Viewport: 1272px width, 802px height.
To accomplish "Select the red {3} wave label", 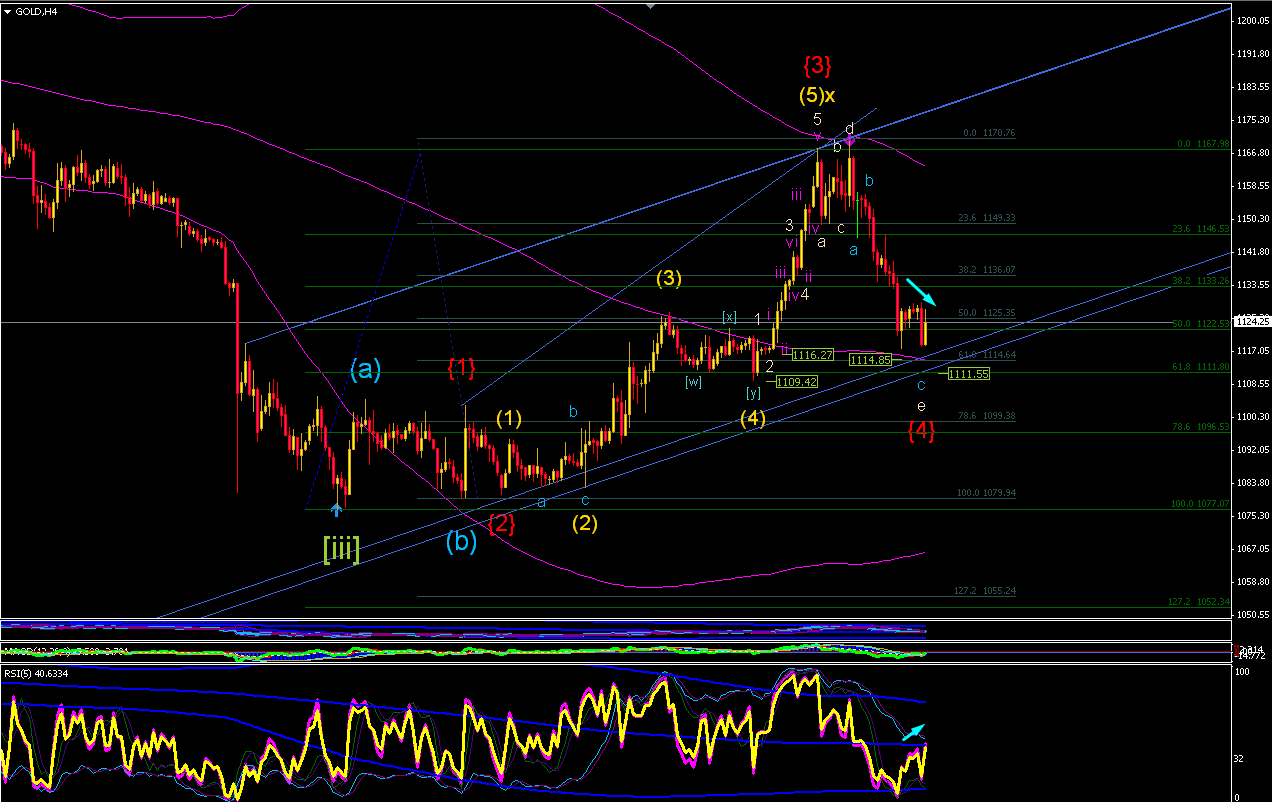I will pyautogui.click(x=817, y=66).
